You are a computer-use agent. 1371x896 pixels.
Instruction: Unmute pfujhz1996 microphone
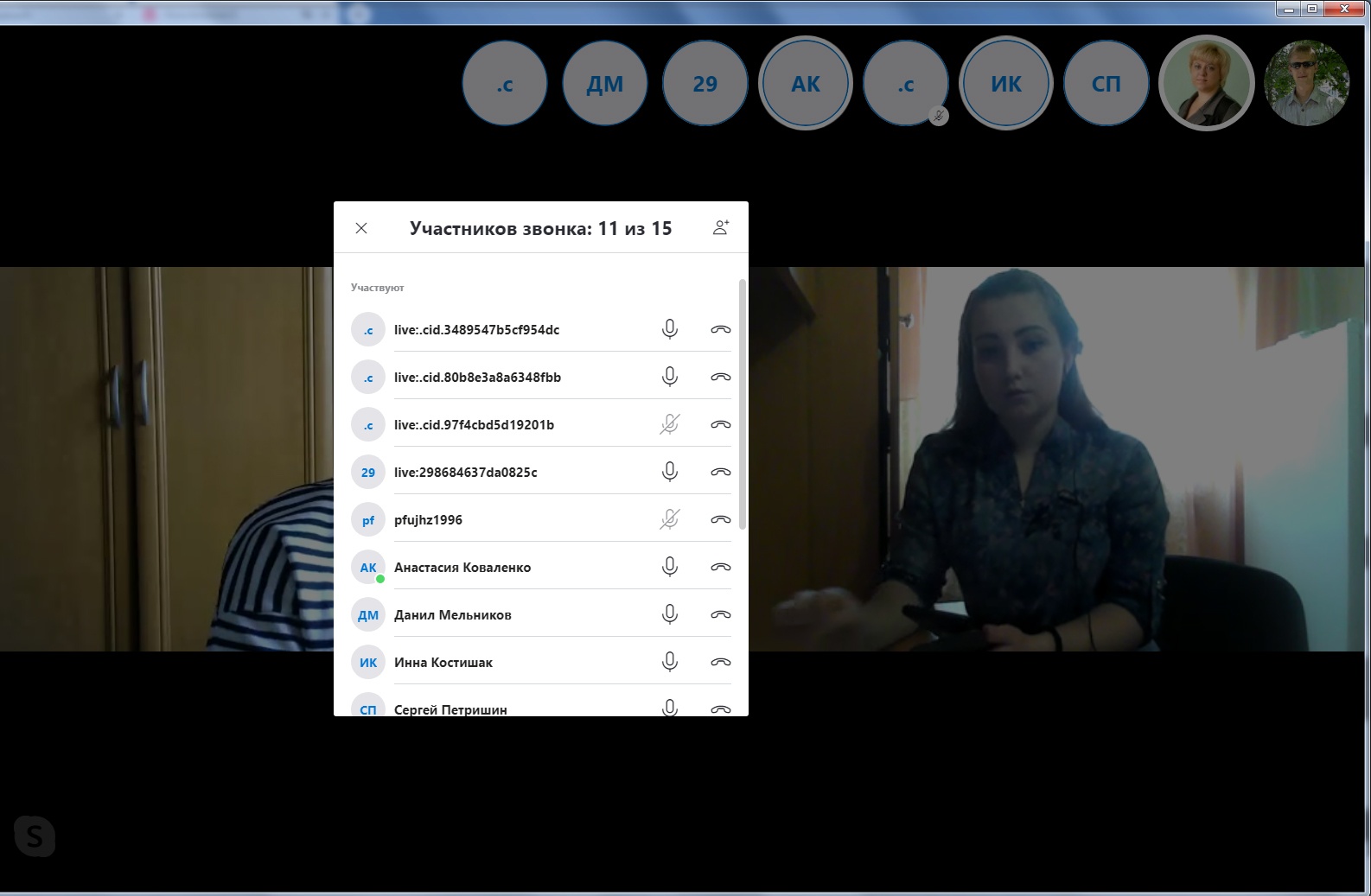coord(669,519)
